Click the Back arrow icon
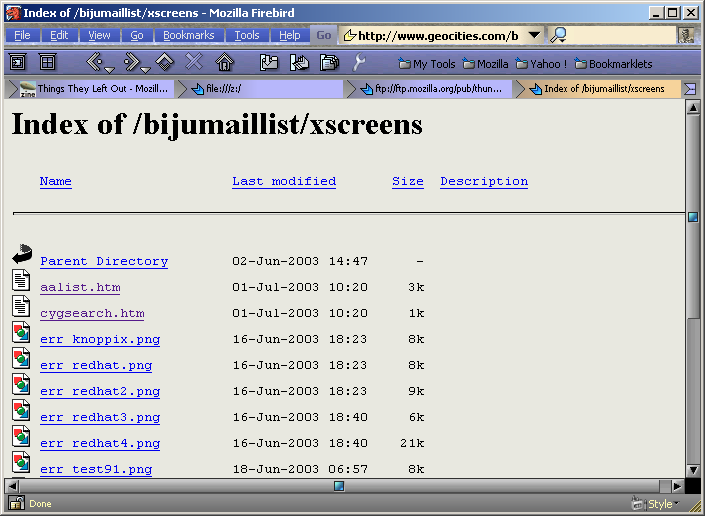Viewport: 705px width, 516px height. point(94,62)
